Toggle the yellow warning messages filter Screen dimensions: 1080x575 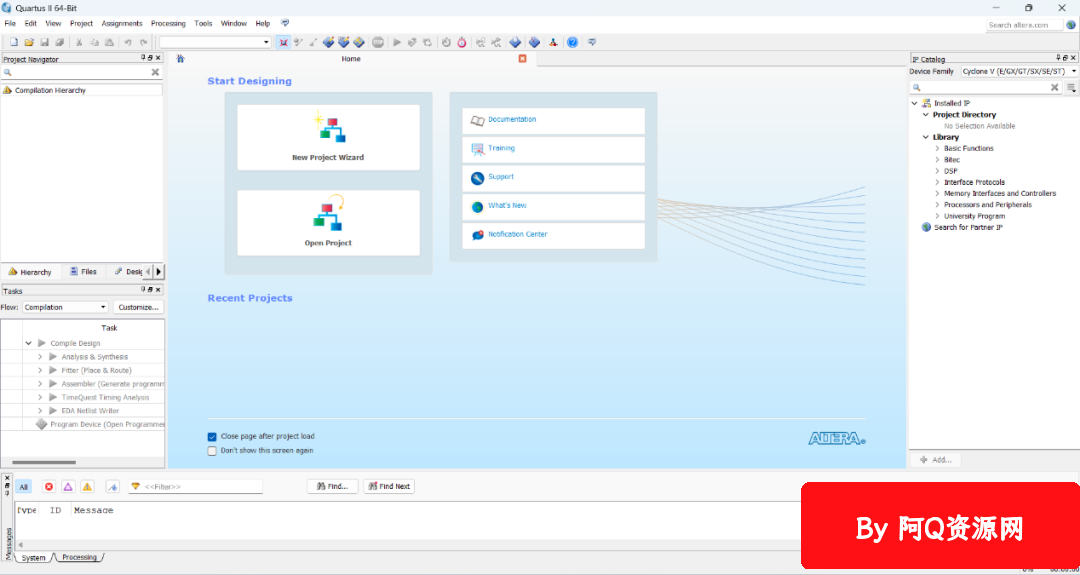(87, 487)
